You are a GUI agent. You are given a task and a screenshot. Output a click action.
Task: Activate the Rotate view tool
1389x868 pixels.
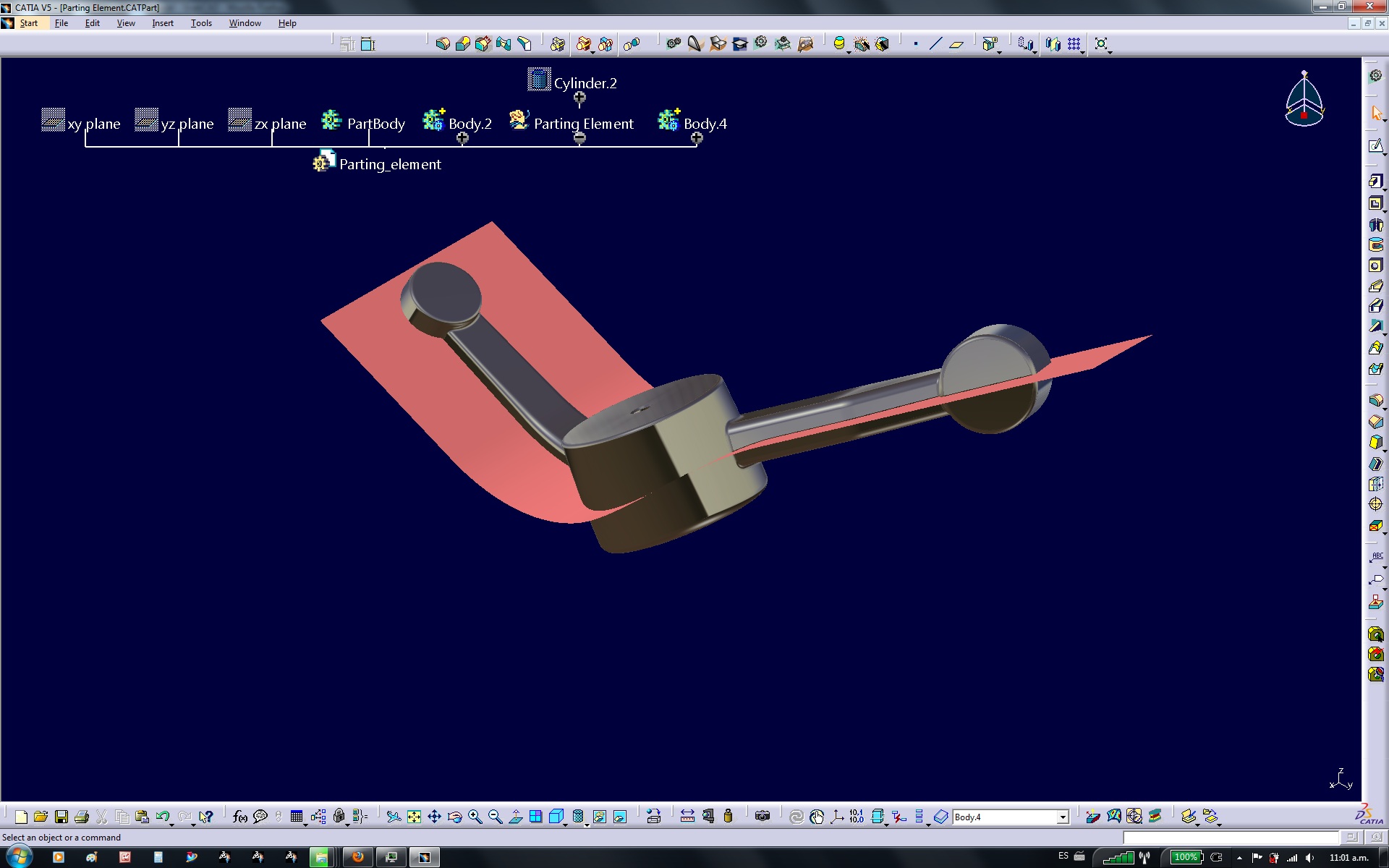point(454,817)
